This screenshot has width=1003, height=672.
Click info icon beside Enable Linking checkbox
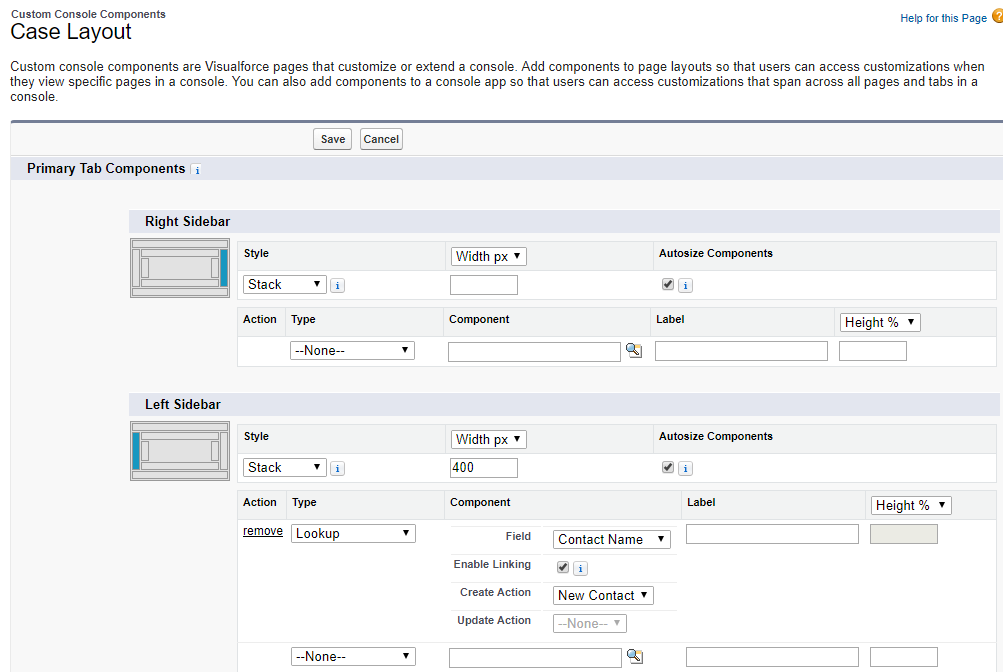(580, 568)
